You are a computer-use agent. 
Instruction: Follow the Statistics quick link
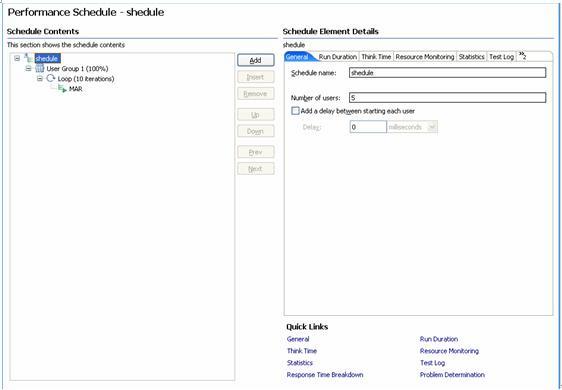pos(300,362)
